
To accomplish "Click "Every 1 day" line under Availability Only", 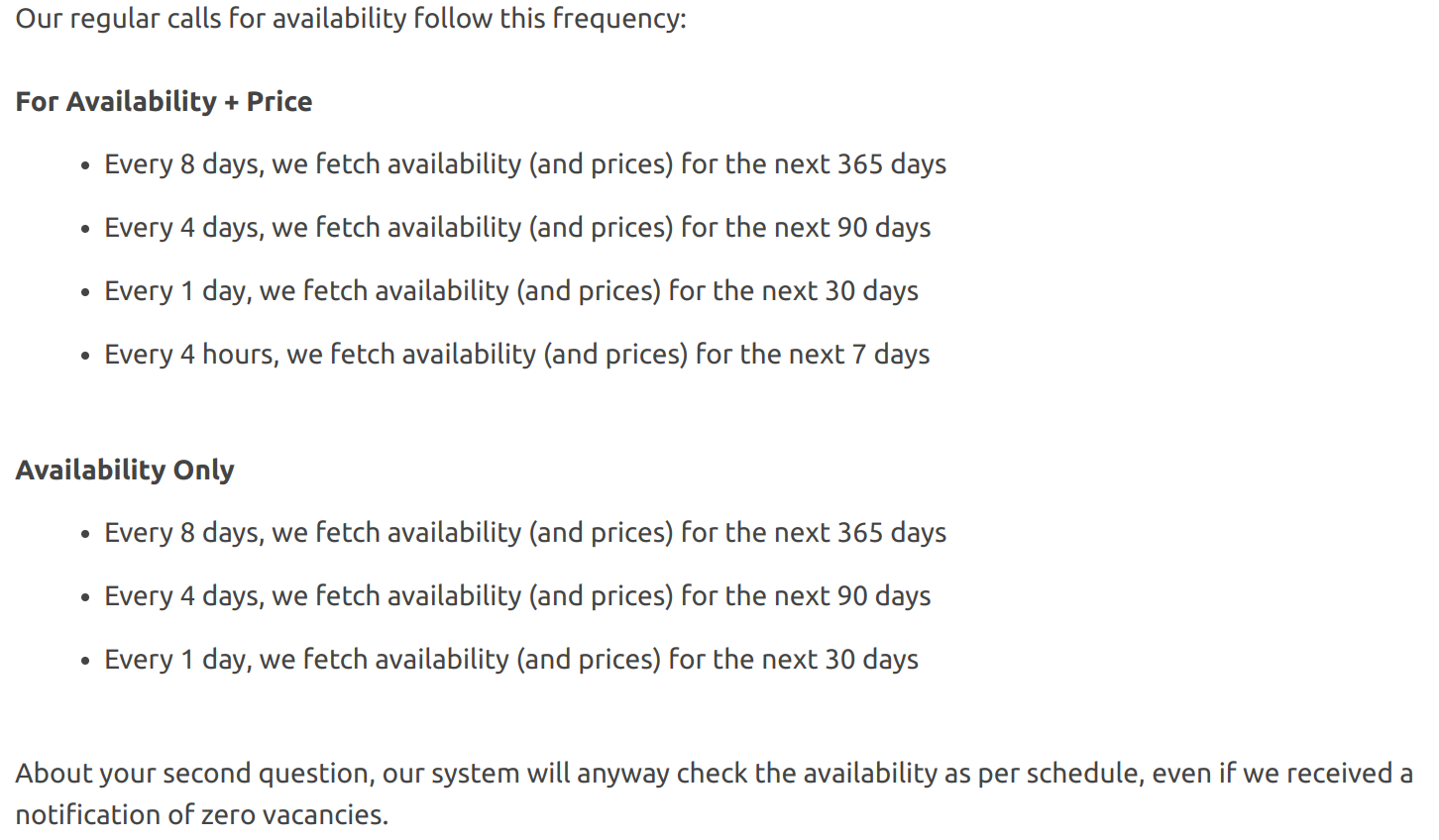I will 511,660.
